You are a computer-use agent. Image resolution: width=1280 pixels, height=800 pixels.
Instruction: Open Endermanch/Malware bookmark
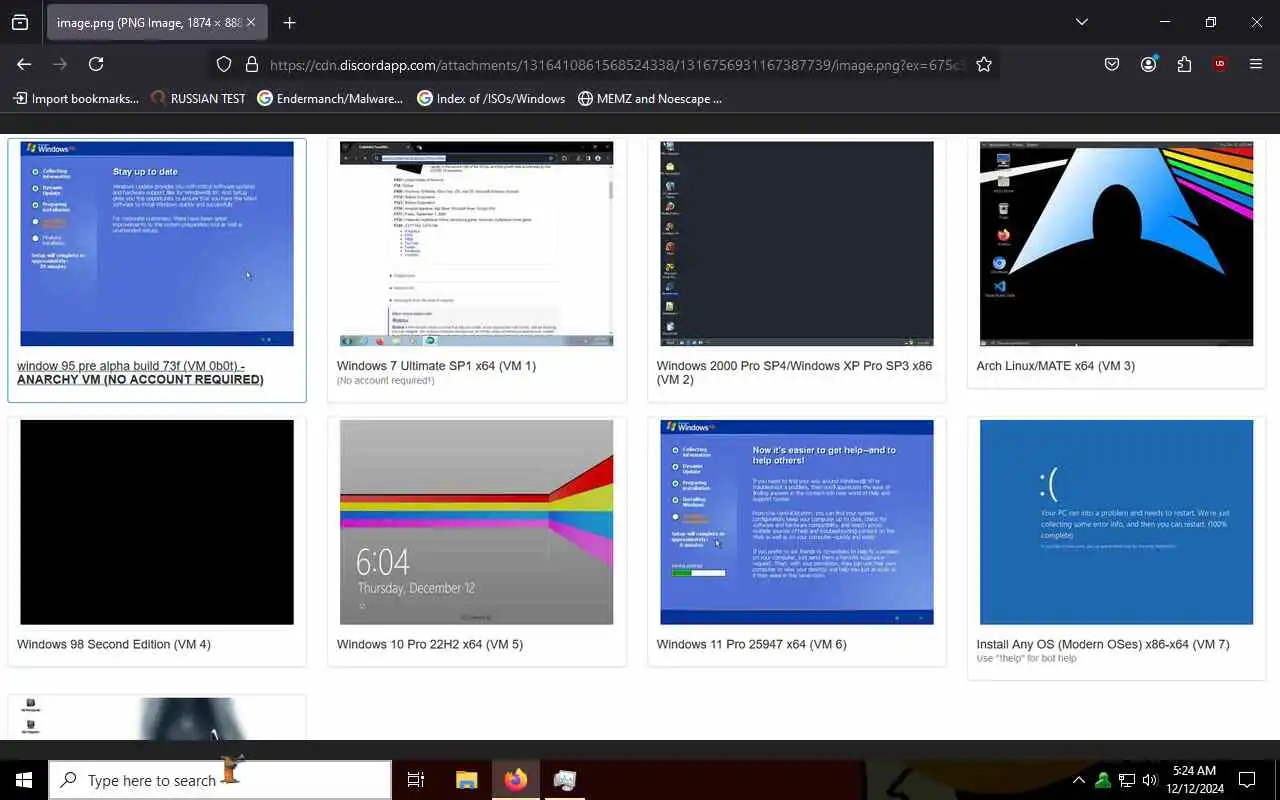coord(330,98)
